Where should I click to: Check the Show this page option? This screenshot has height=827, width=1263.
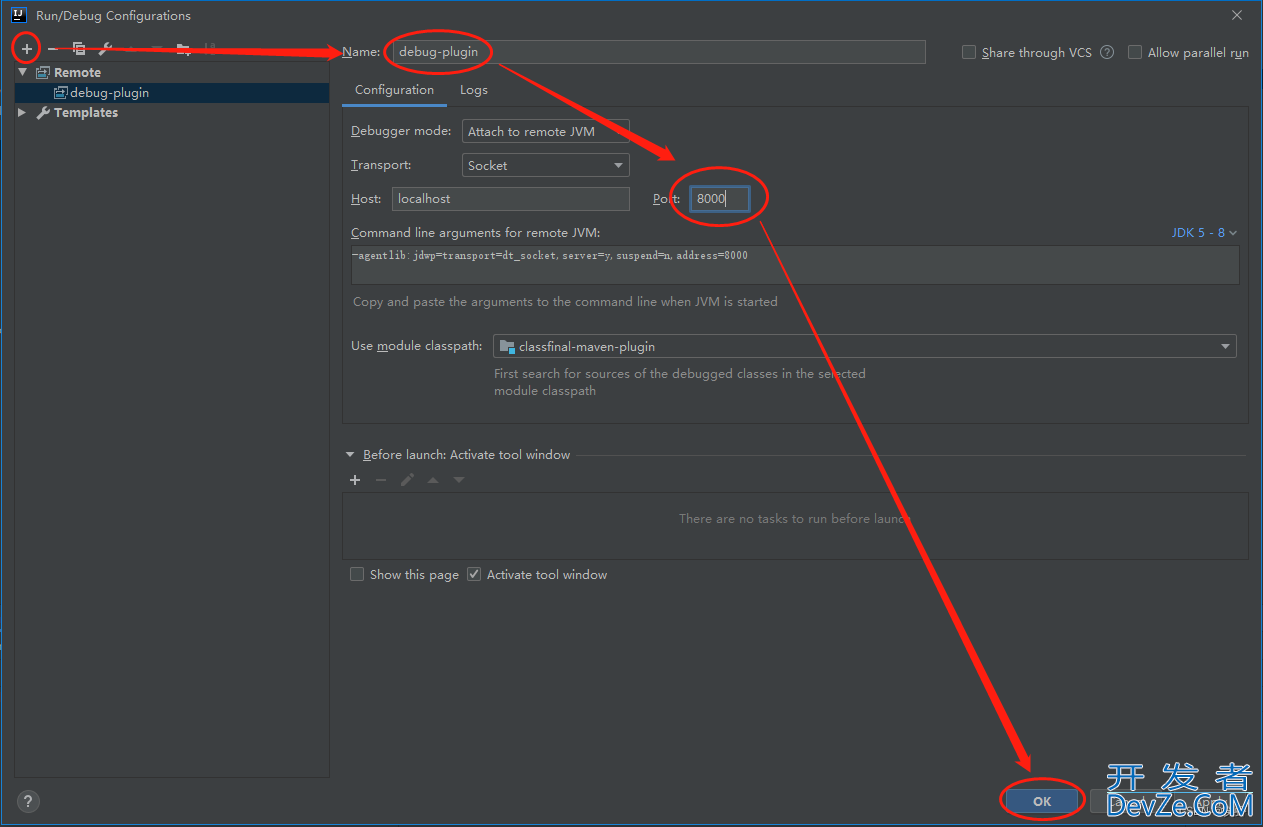(357, 574)
